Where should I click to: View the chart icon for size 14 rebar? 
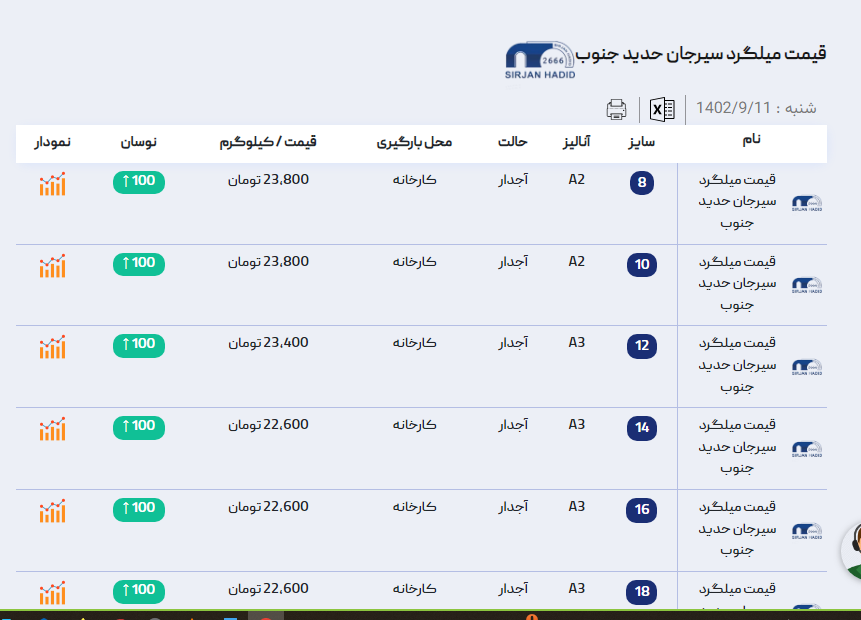coord(53,429)
